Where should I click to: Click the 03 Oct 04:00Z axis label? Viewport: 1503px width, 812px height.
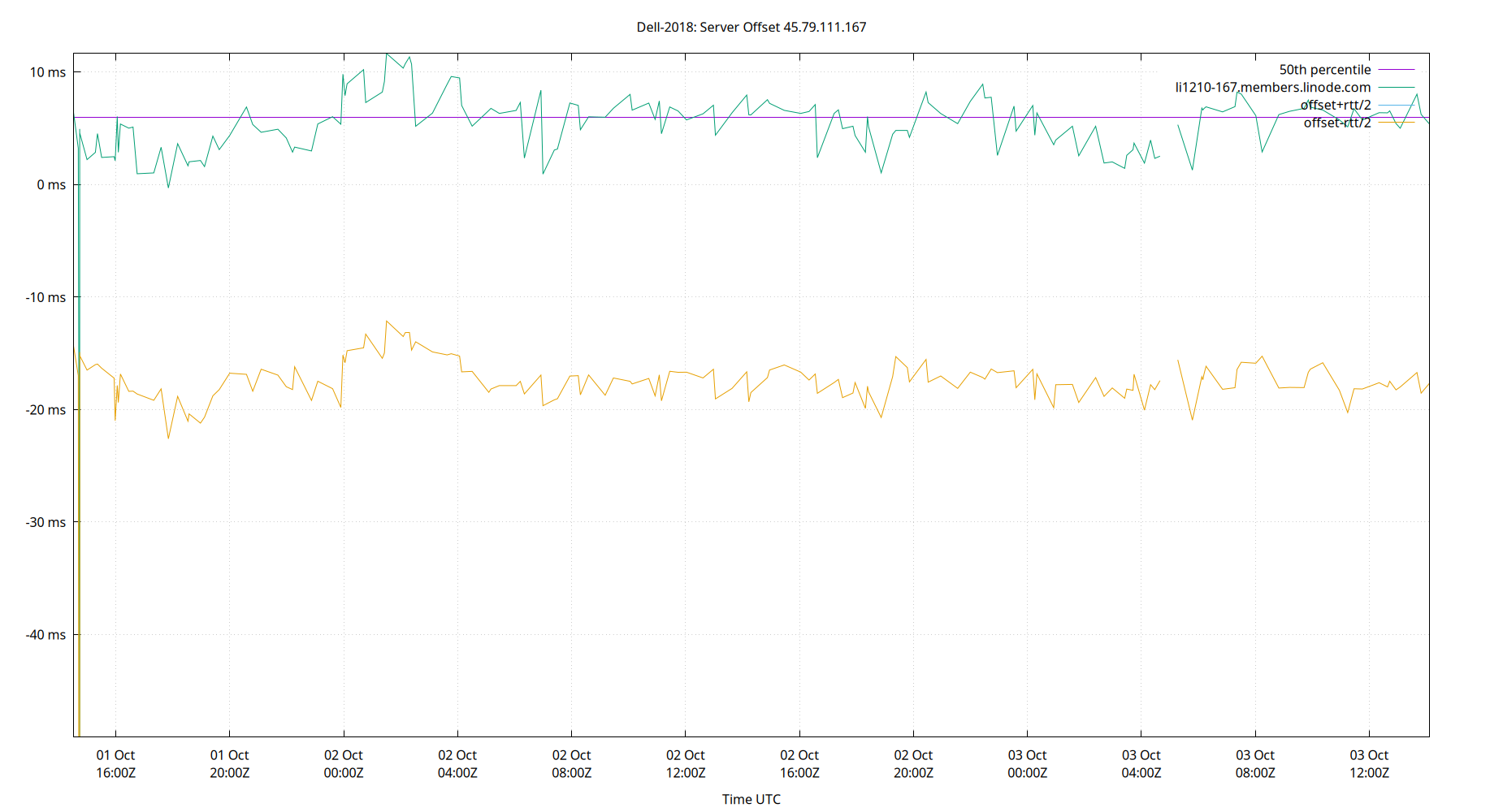tap(1141, 764)
